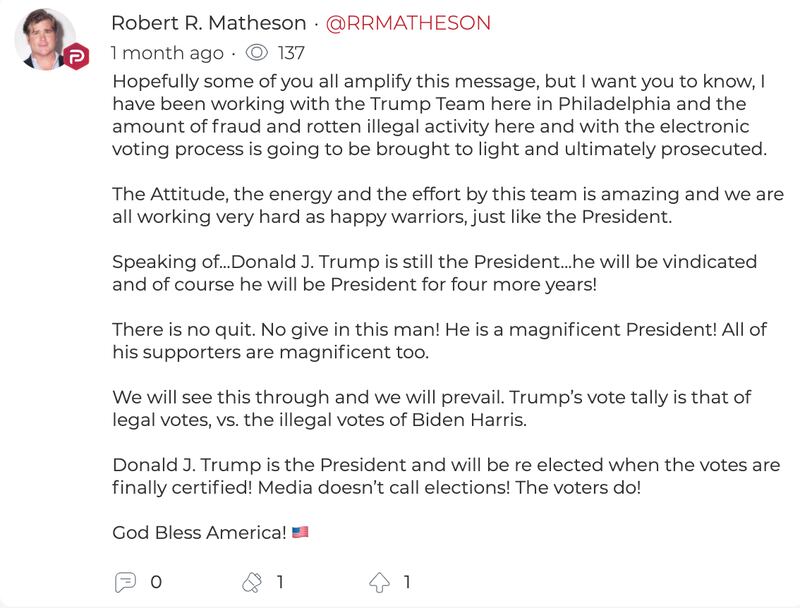Click the echo megaphone icon
This screenshot has width=800, height=608.
[x=251, y=581]
